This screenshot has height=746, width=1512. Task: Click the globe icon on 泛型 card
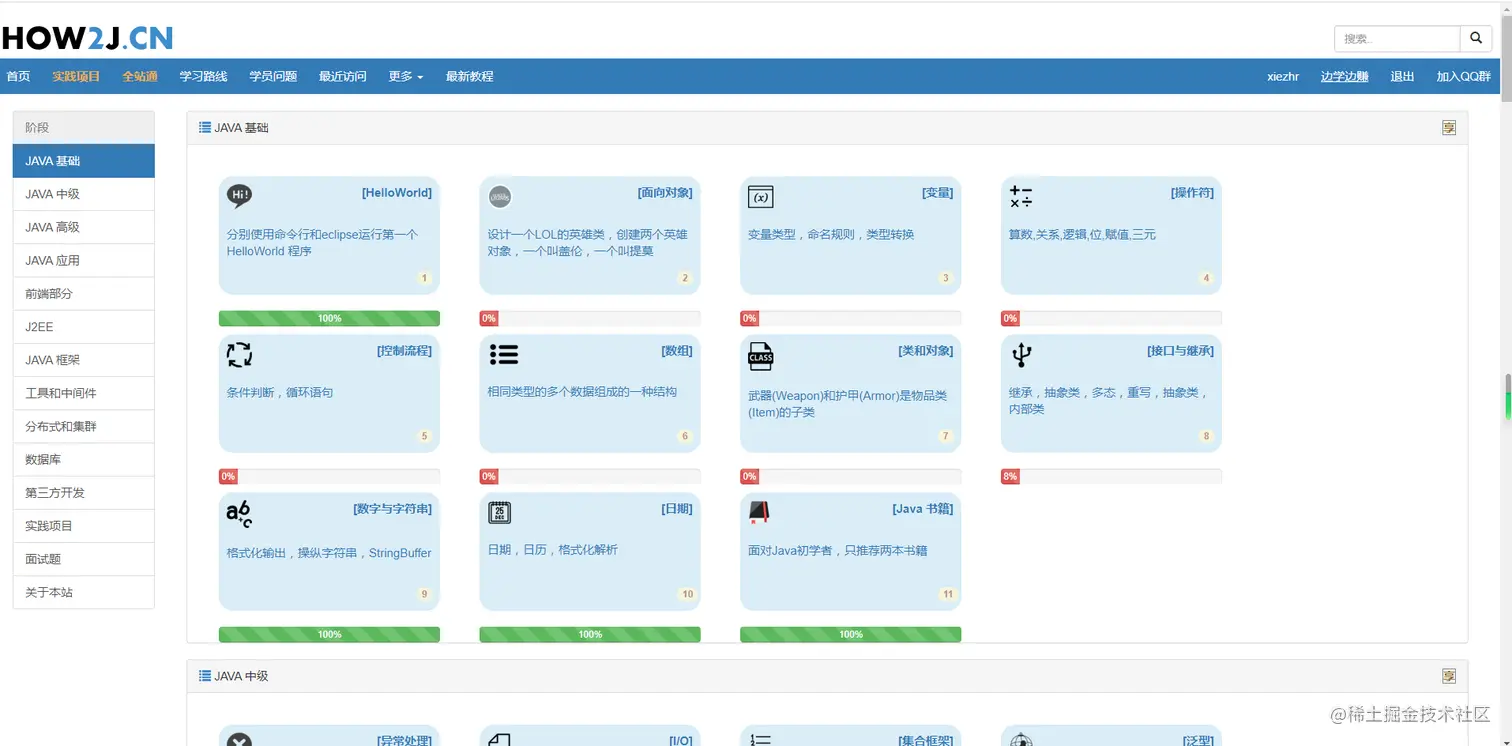click(x=1021, y=740)
